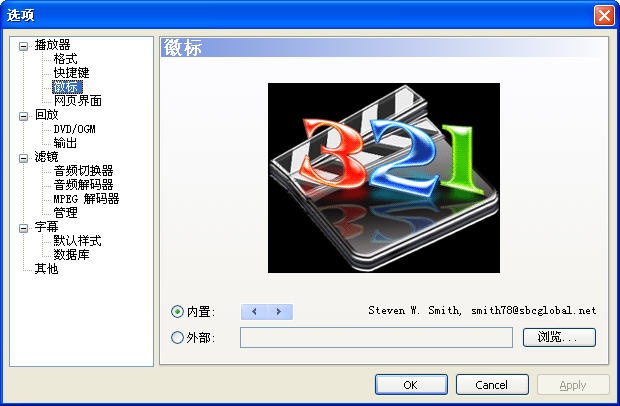Collapse the 滤镜 tree node
620x406 pixels.
point(24,157)
